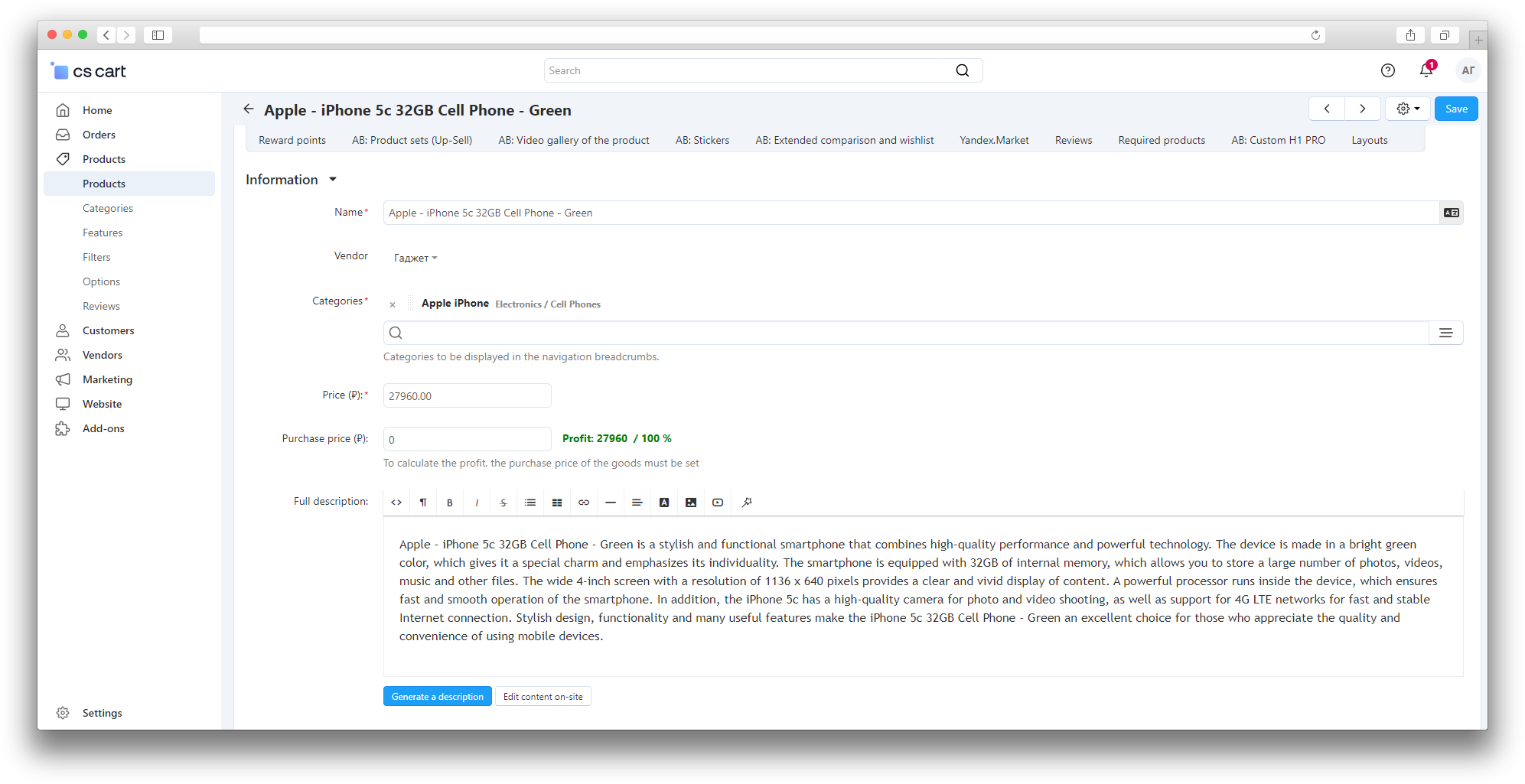Image resolution: width=1525 pixels, height=784 pixels.
Task: Click the Purchase price input field
Action: click(x=467, y=439)
